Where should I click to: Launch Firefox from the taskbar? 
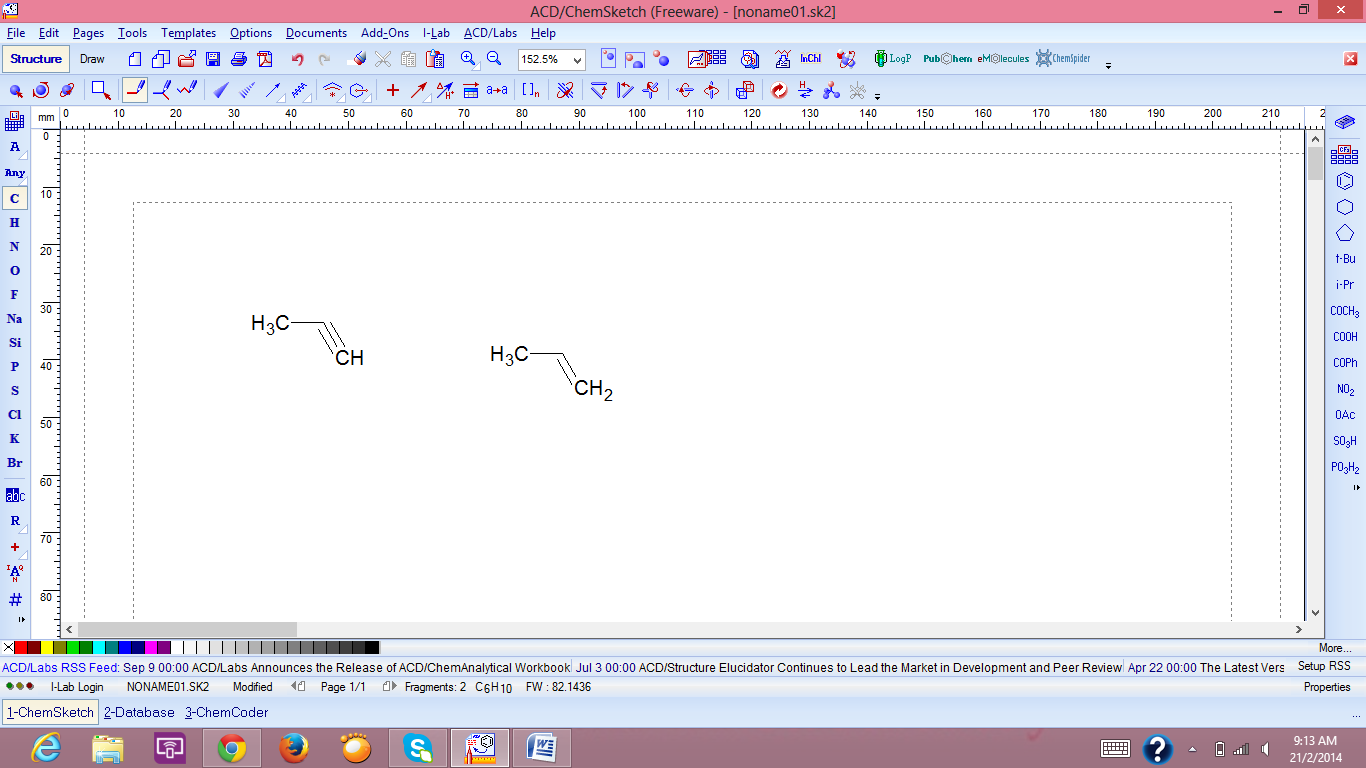tap(294, 747)
